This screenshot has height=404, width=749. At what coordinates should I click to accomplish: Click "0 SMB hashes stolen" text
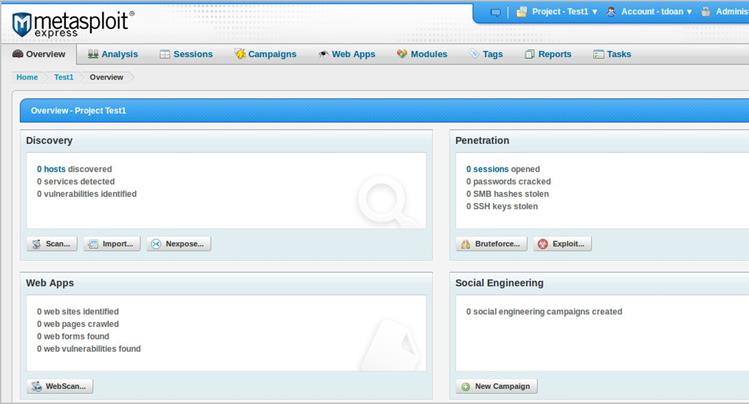coord(507,194)
